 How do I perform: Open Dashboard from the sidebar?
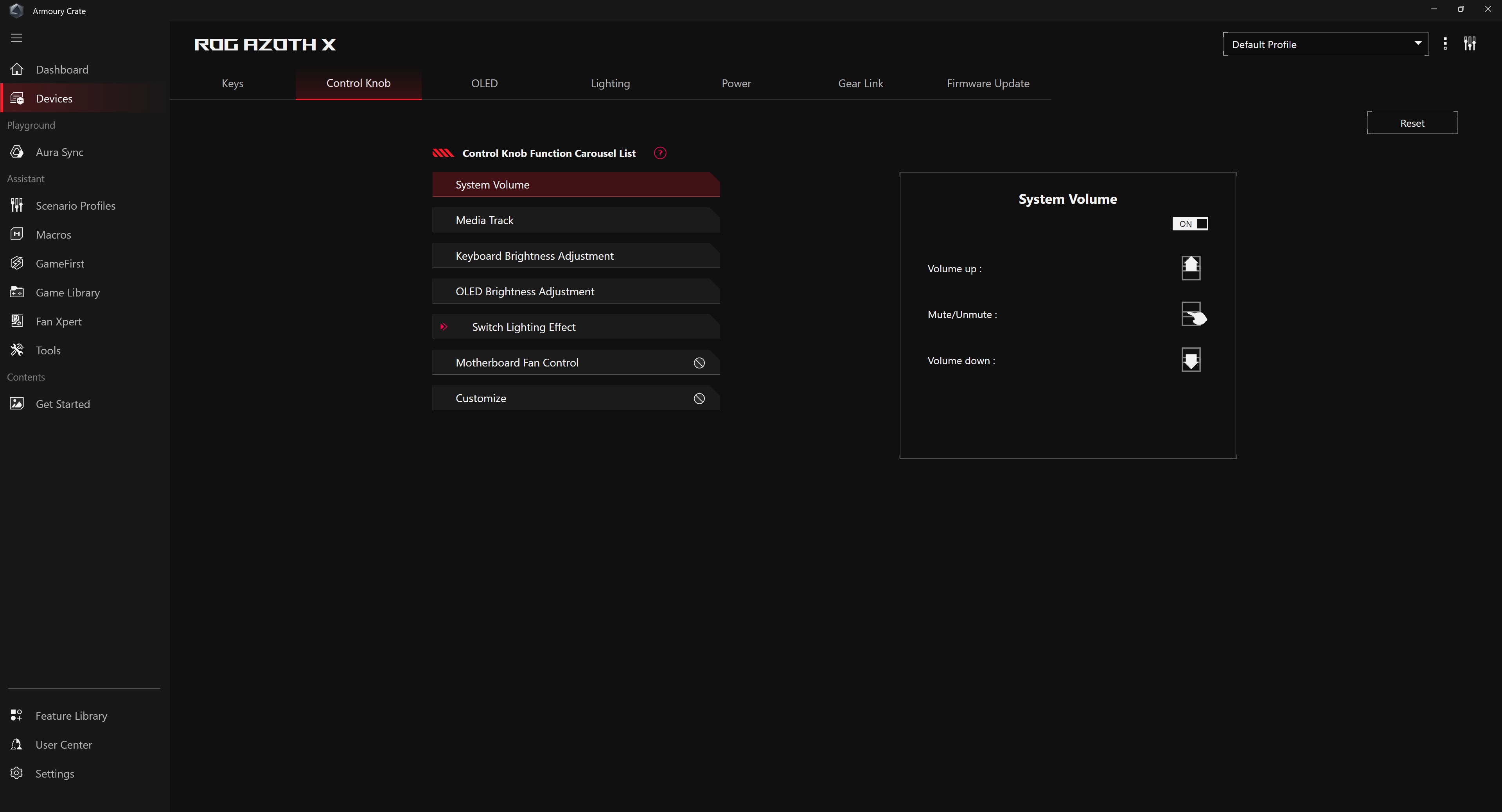point(84,69)
